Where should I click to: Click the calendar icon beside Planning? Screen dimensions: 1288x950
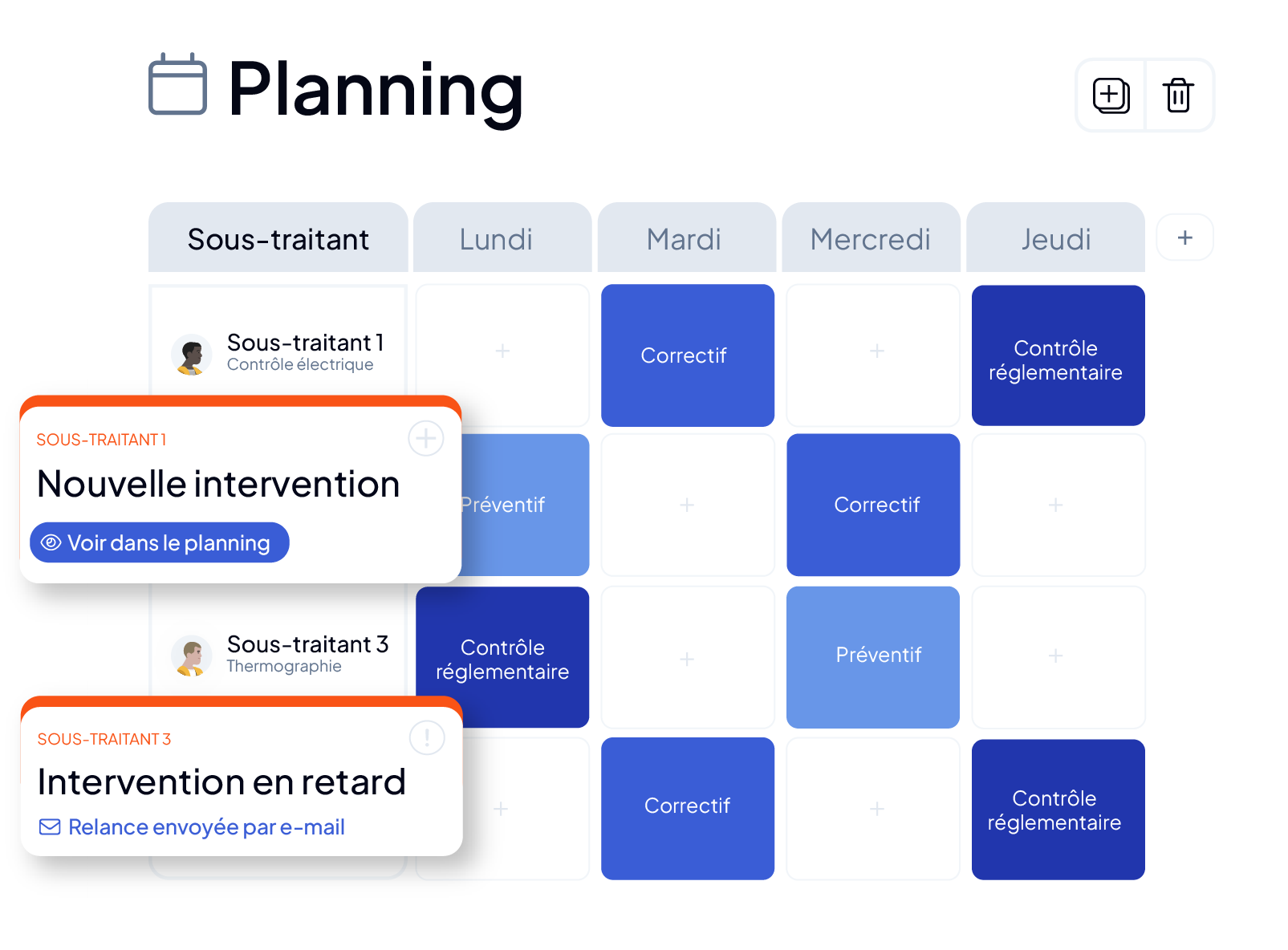(x=177, y=84)
